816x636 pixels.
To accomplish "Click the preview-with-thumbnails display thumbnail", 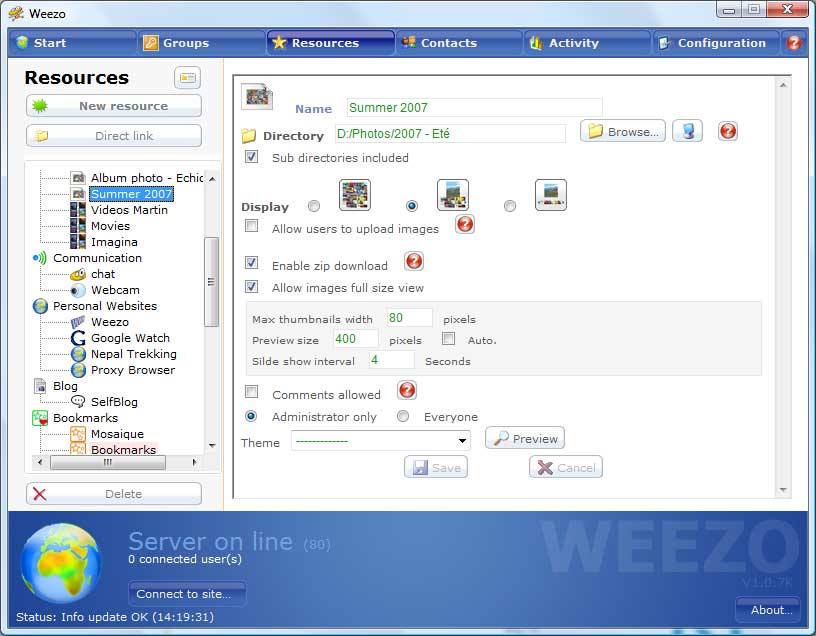I will coord(453,195).
